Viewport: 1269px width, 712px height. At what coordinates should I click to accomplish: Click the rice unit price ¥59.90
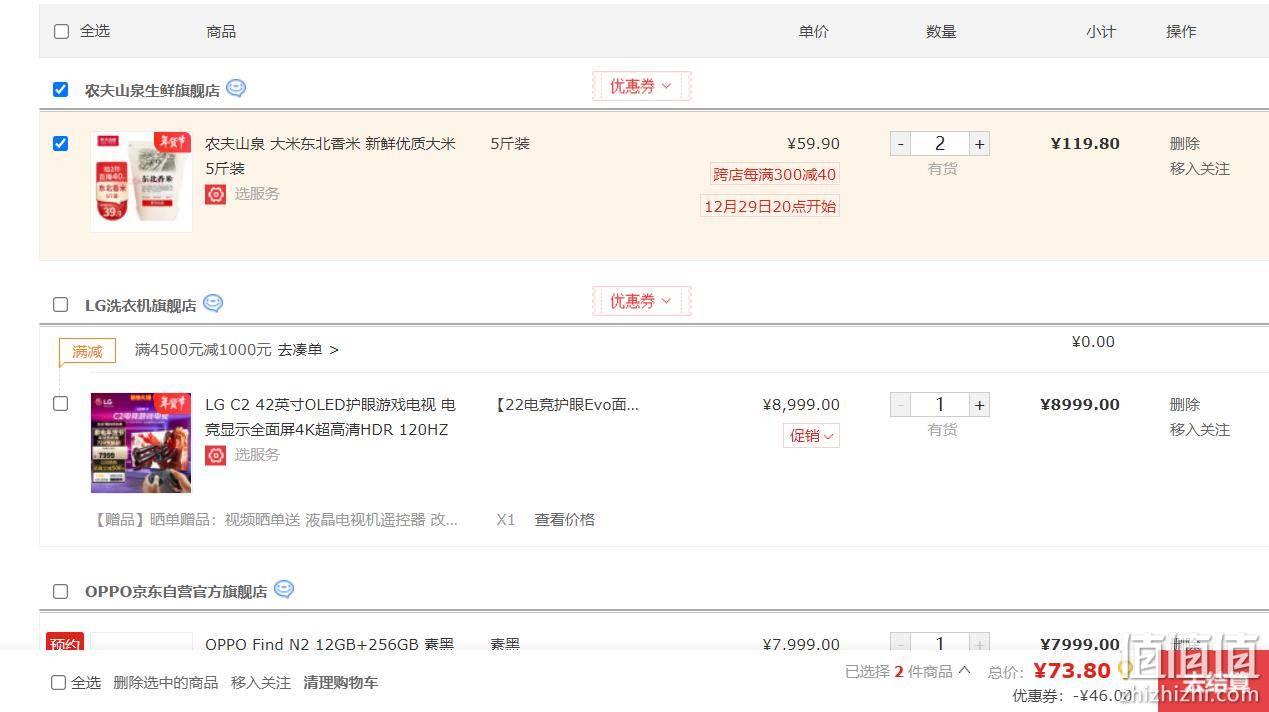[x=813, y=143]
